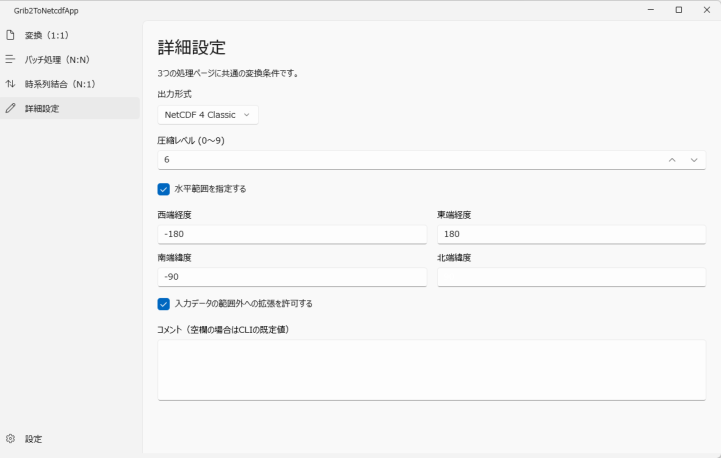Open 設定 at the sidebar bottom

[x=70, y=439]
